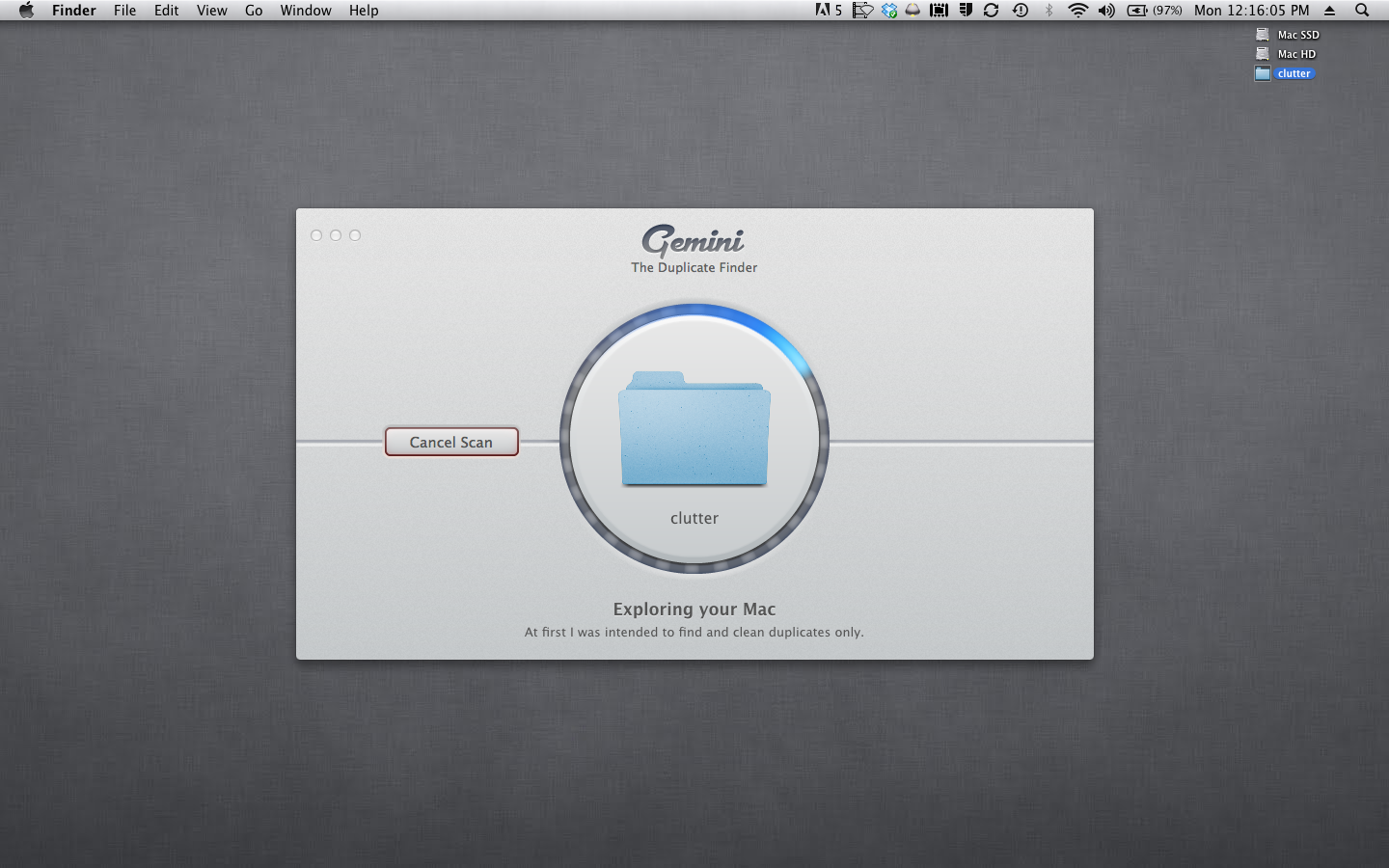Click the clutter folder in the scan circle
The height and width of the screenshot is (868, 1389).
click(694, 430)
